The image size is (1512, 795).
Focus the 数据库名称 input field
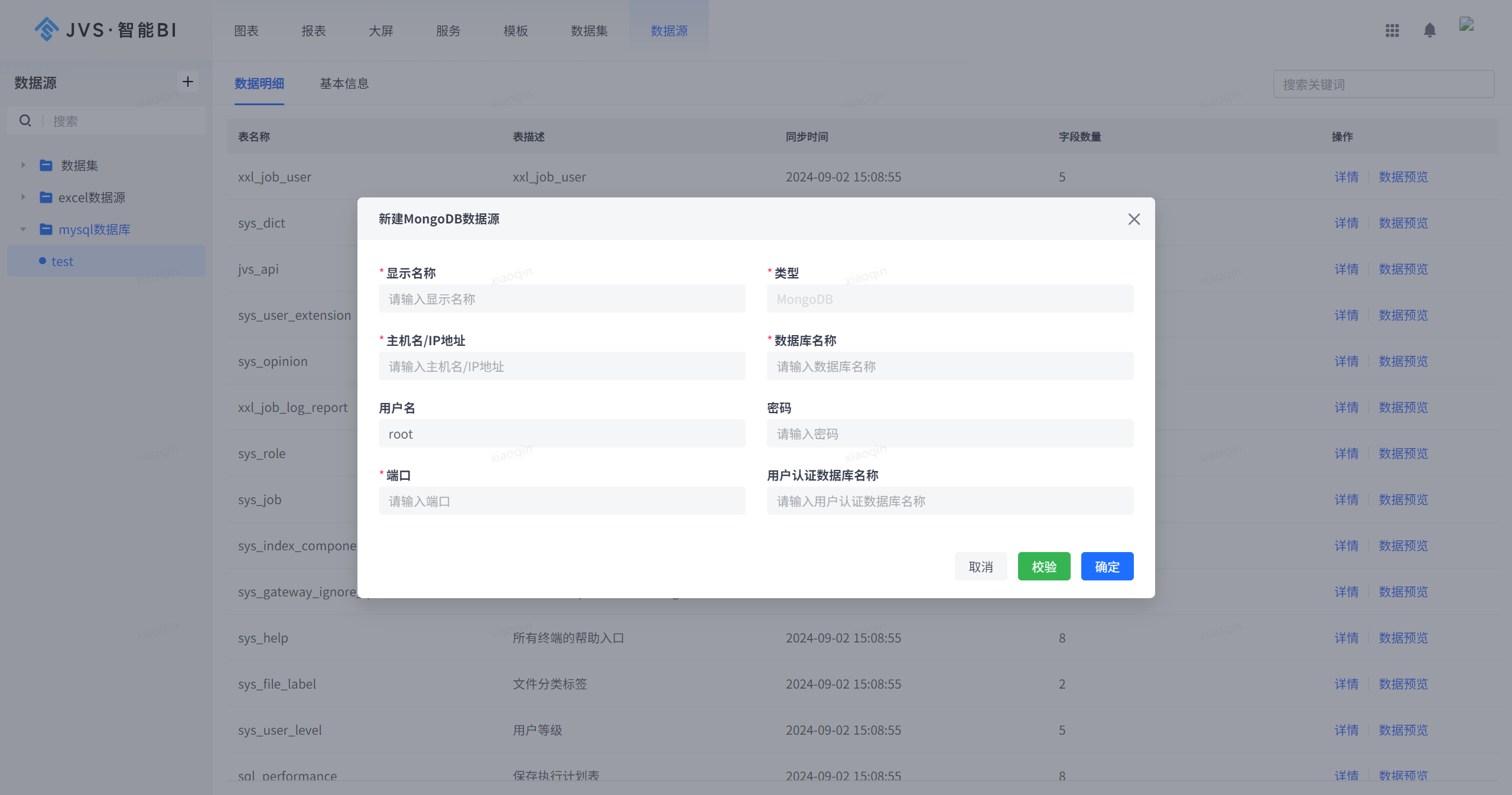pyautogui.click(x=950, y=366)
